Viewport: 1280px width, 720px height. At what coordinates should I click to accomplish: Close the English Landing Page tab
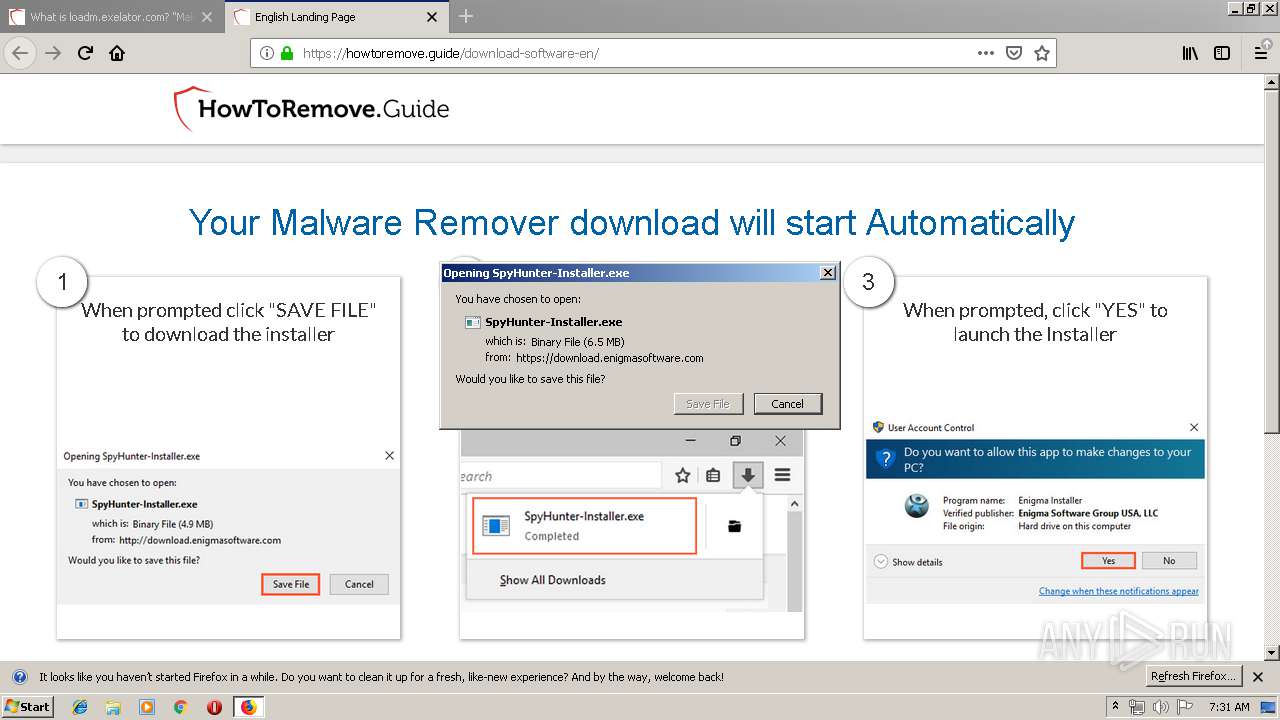pos(431,17)
